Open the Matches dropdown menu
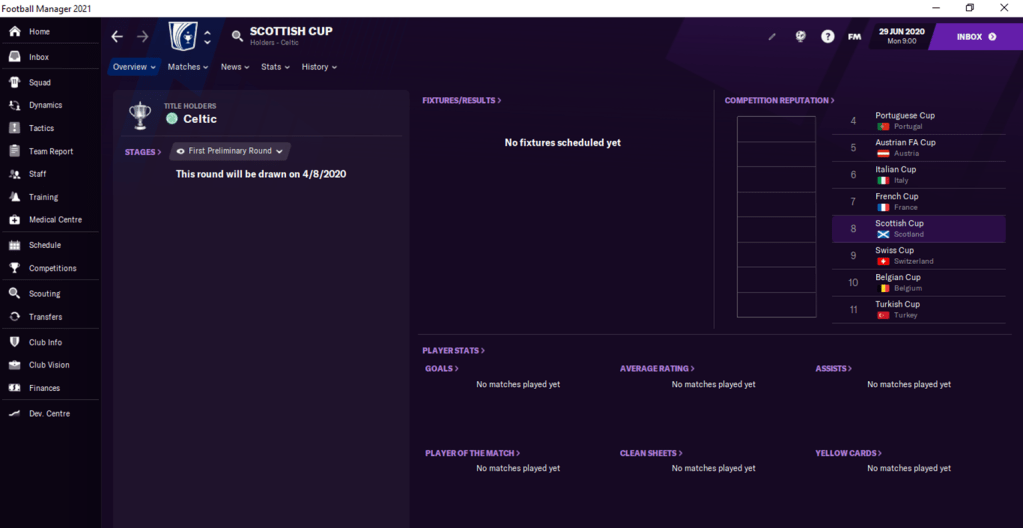 coord(187,67)
